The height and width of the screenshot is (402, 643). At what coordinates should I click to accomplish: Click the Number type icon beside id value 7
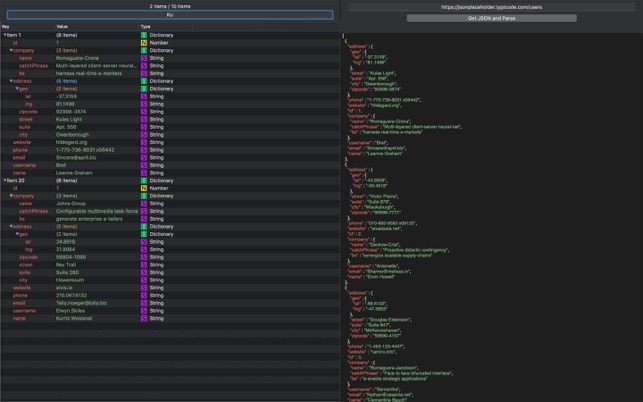[x=144, y=188]
